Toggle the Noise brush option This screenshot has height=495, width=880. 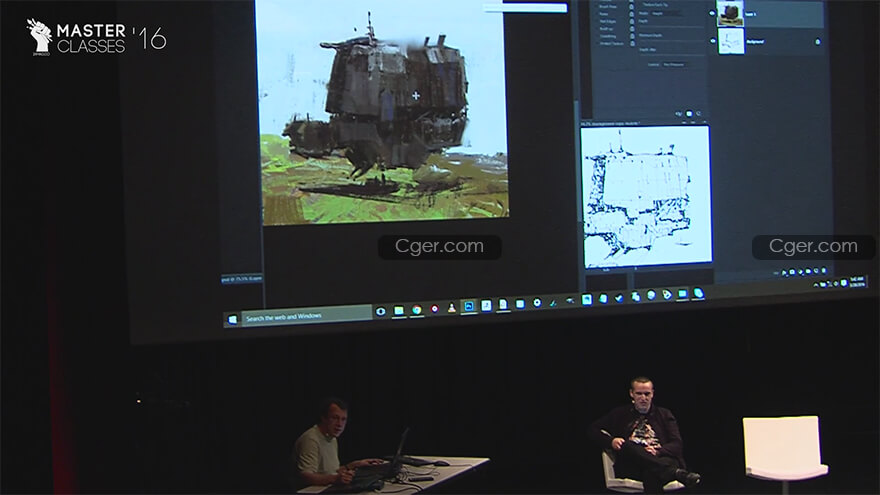click(603, 14)
